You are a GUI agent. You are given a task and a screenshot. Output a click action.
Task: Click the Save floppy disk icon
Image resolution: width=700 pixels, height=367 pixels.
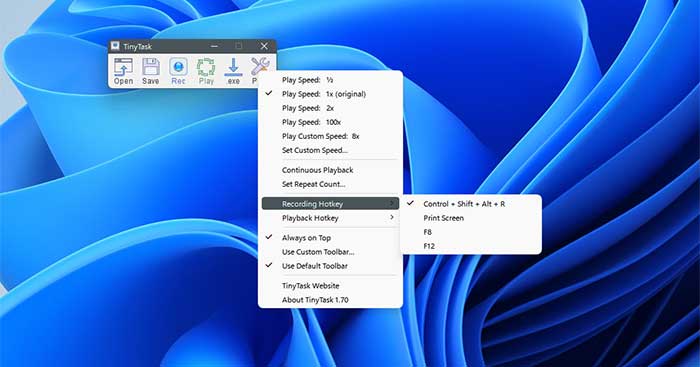pos(151,71)
